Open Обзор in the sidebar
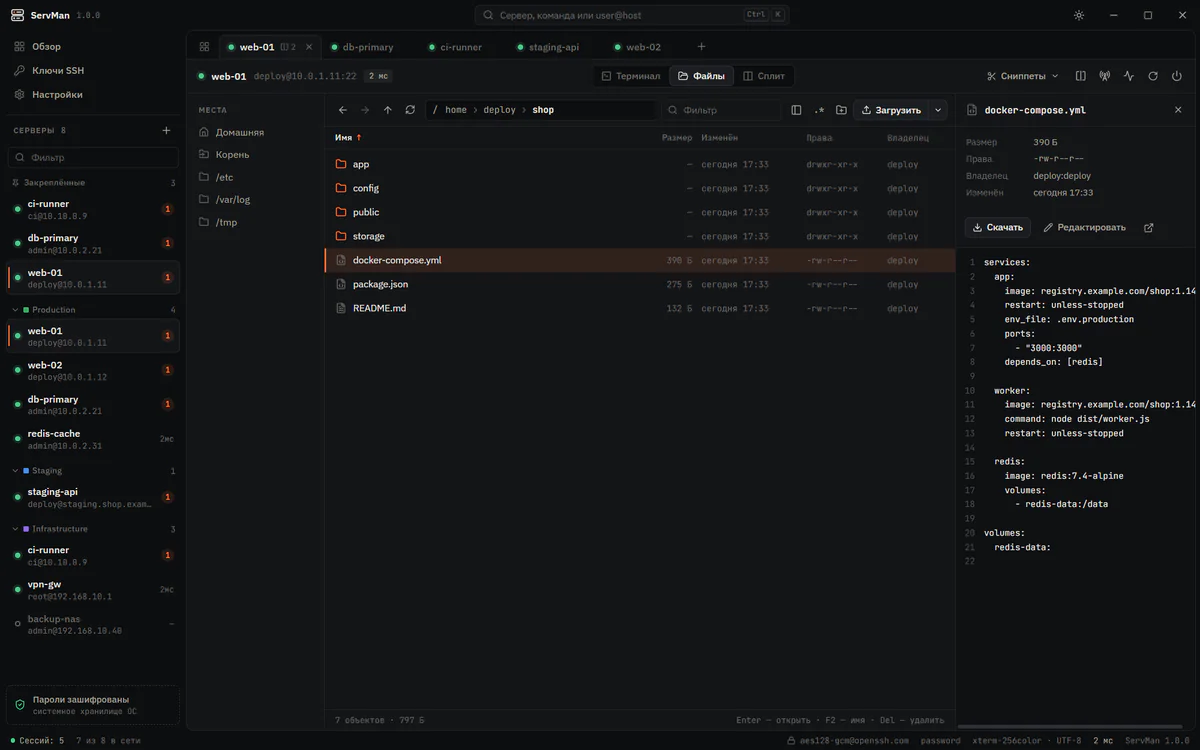 (x=93, y=47)
